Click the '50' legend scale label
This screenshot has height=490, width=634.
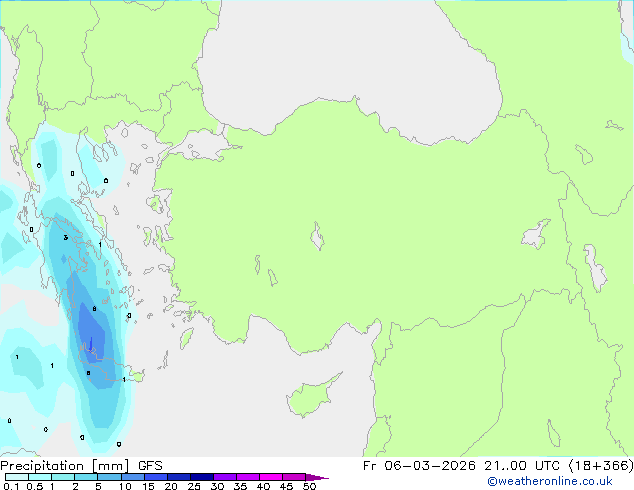[309, 486]
